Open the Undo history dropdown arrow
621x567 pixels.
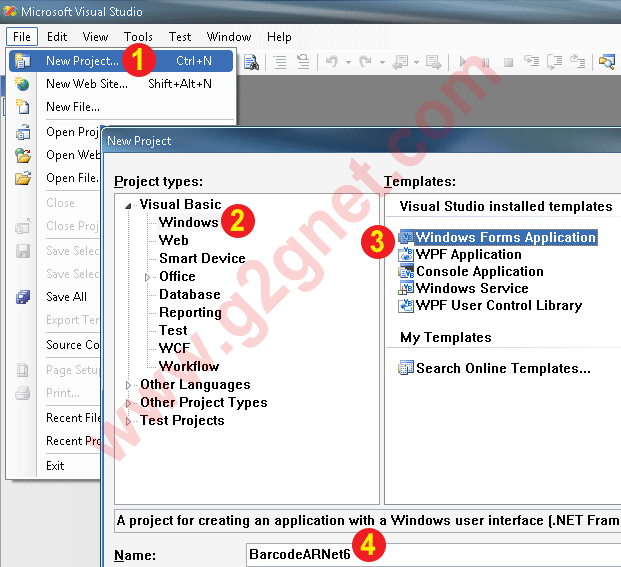tap(348, 62)
